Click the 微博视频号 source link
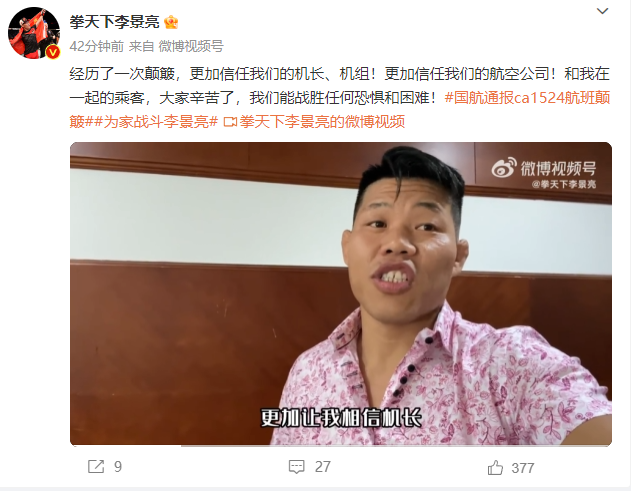 (191, 46)
